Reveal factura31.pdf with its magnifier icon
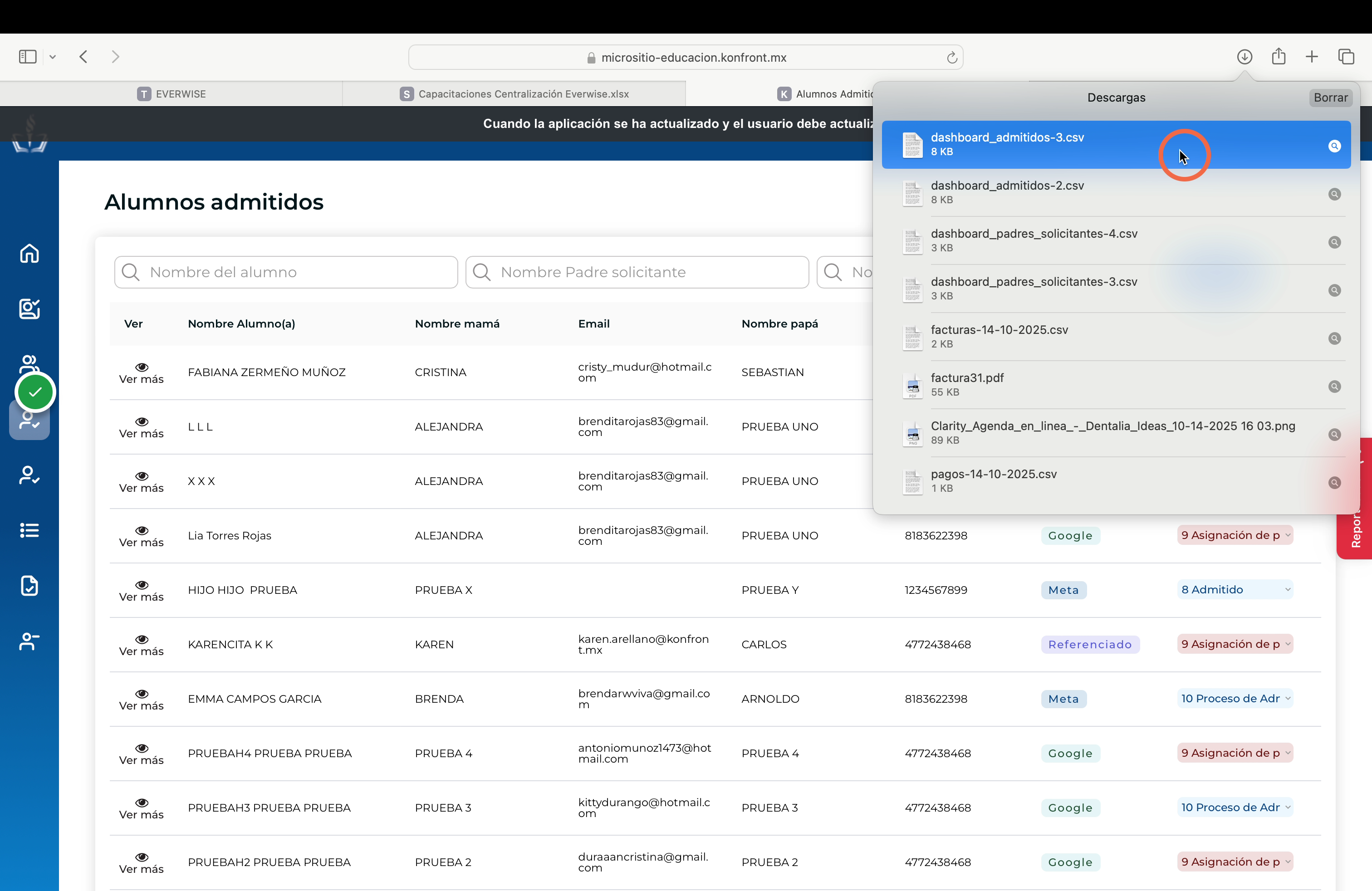Image resolution: width=1372 pixels, height=891 pixels. [1334, 386]
